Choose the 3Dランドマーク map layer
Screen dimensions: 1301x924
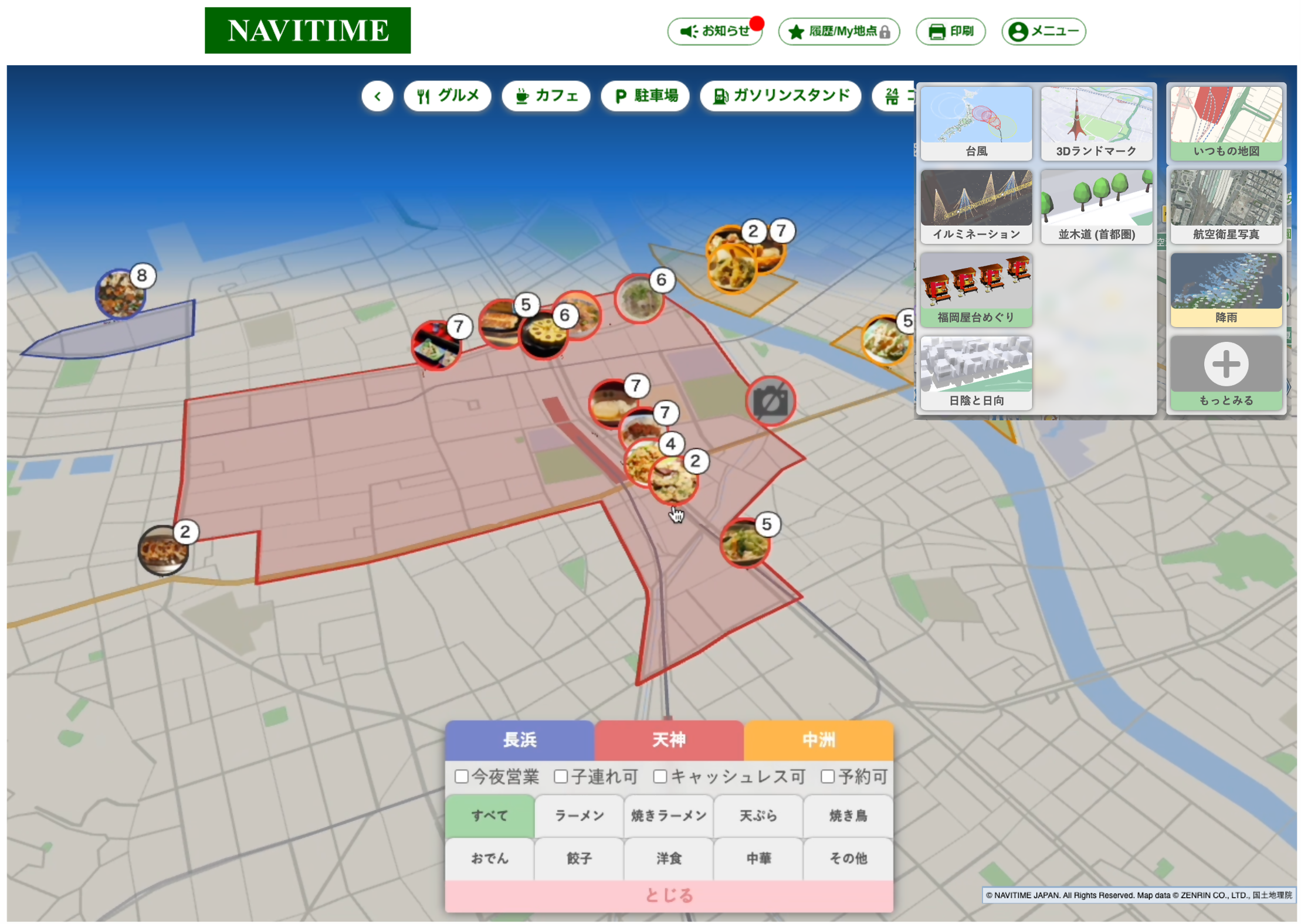(1096, 123)
